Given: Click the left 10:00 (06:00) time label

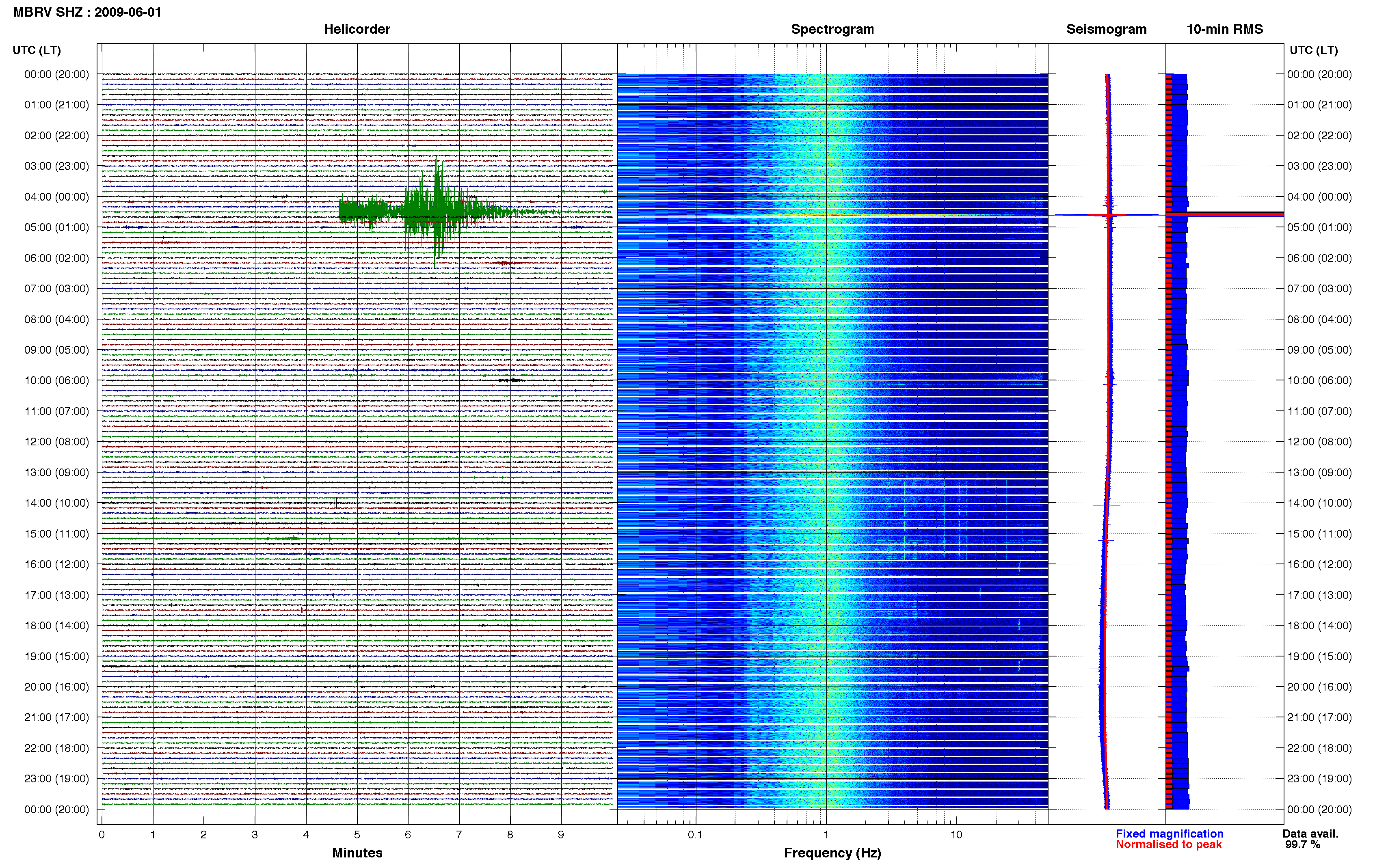Looking at the screenshot, I should click(56, 380).
